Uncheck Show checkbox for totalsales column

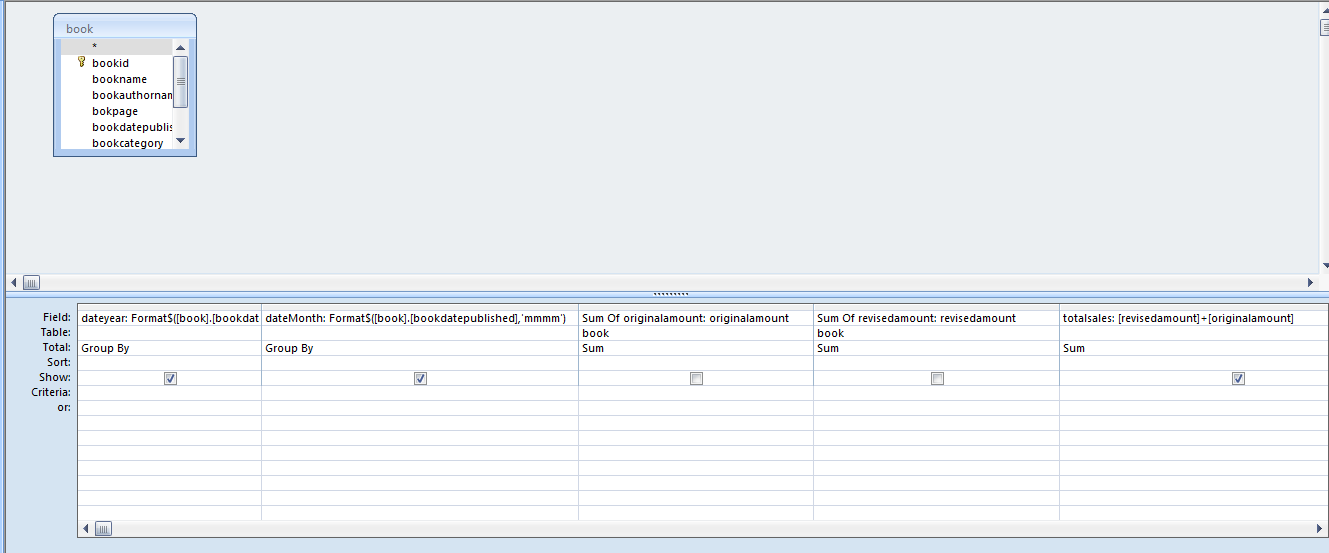tap(1238, 379)
